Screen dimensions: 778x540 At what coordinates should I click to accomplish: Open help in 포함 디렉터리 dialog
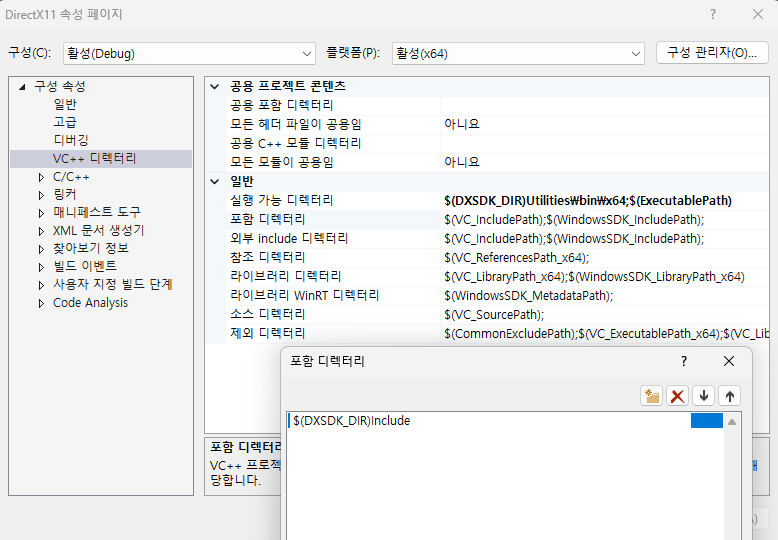coord(684,361)
